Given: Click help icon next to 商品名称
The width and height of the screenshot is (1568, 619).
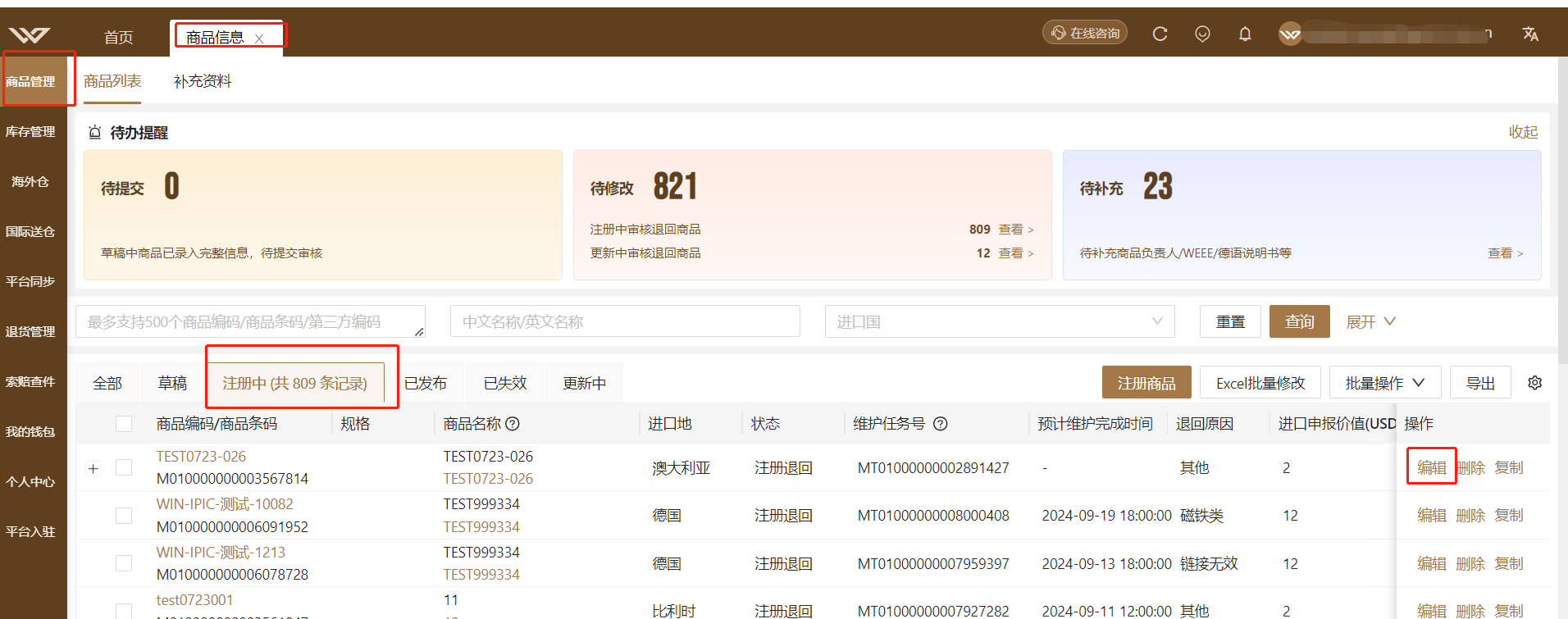Looking at the screenshot, I should pyautogui.click(x=513, y=424).
